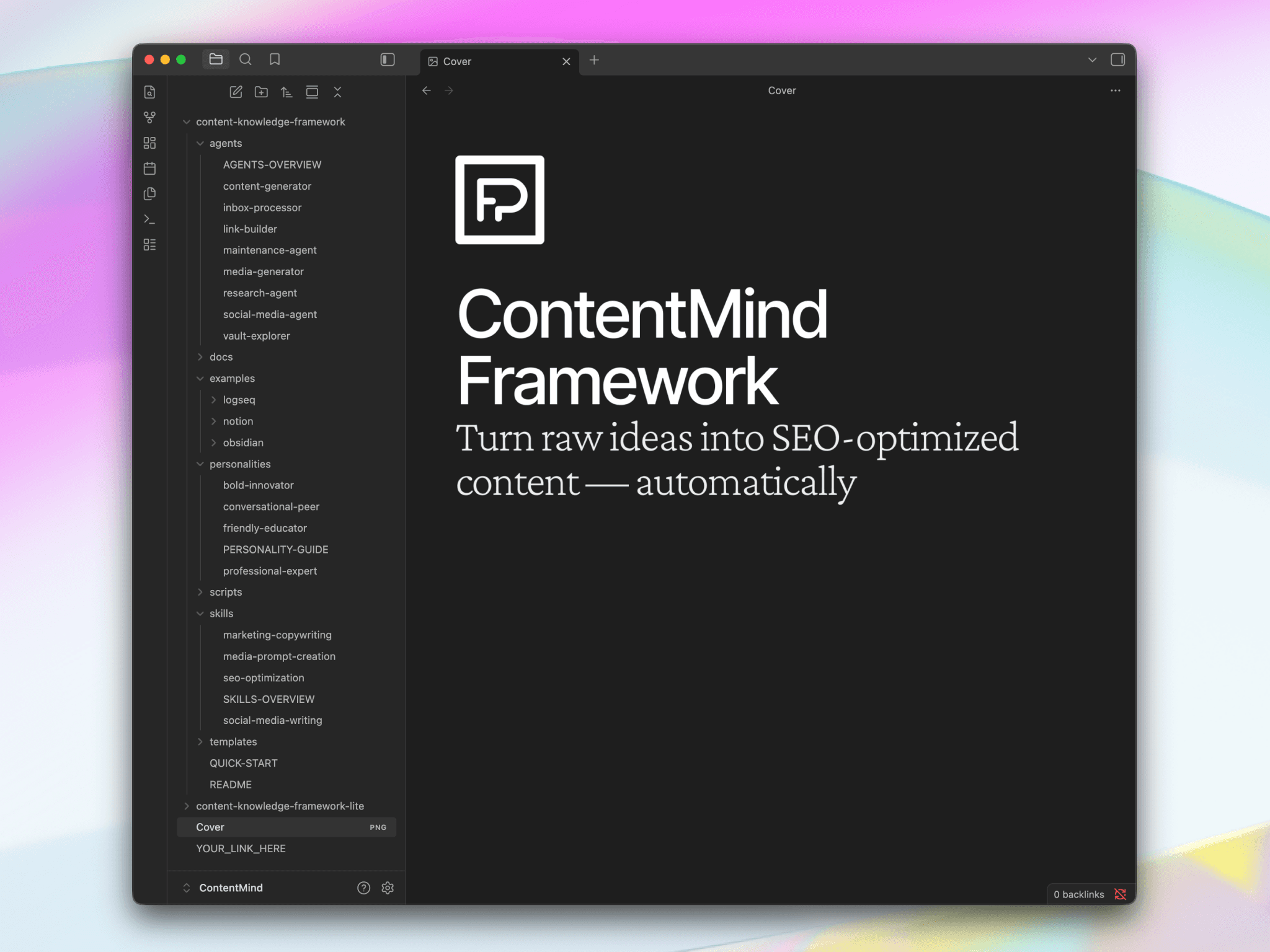This screenshot has width=1270, height=952.
Task: Toggle the right sidebar
Action: coord(1117,59)
